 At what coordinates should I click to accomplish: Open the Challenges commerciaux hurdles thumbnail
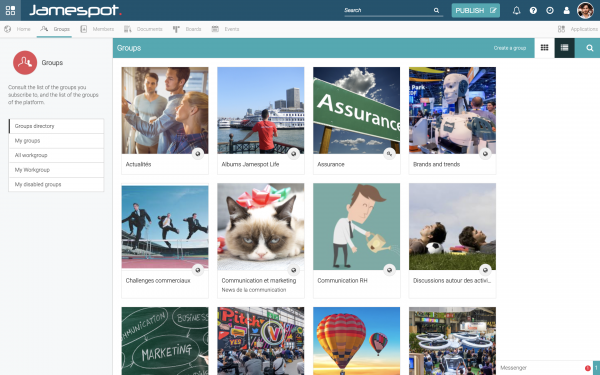165,227
